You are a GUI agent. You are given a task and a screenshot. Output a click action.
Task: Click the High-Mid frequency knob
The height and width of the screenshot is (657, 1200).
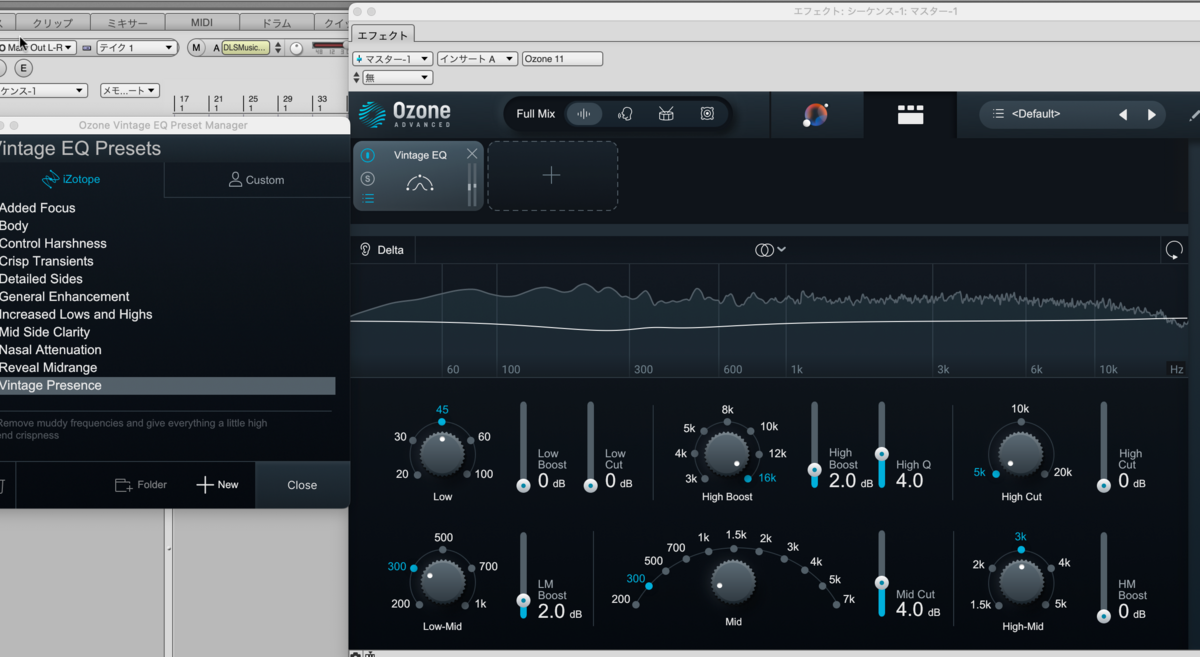[x=1020, y=583]
